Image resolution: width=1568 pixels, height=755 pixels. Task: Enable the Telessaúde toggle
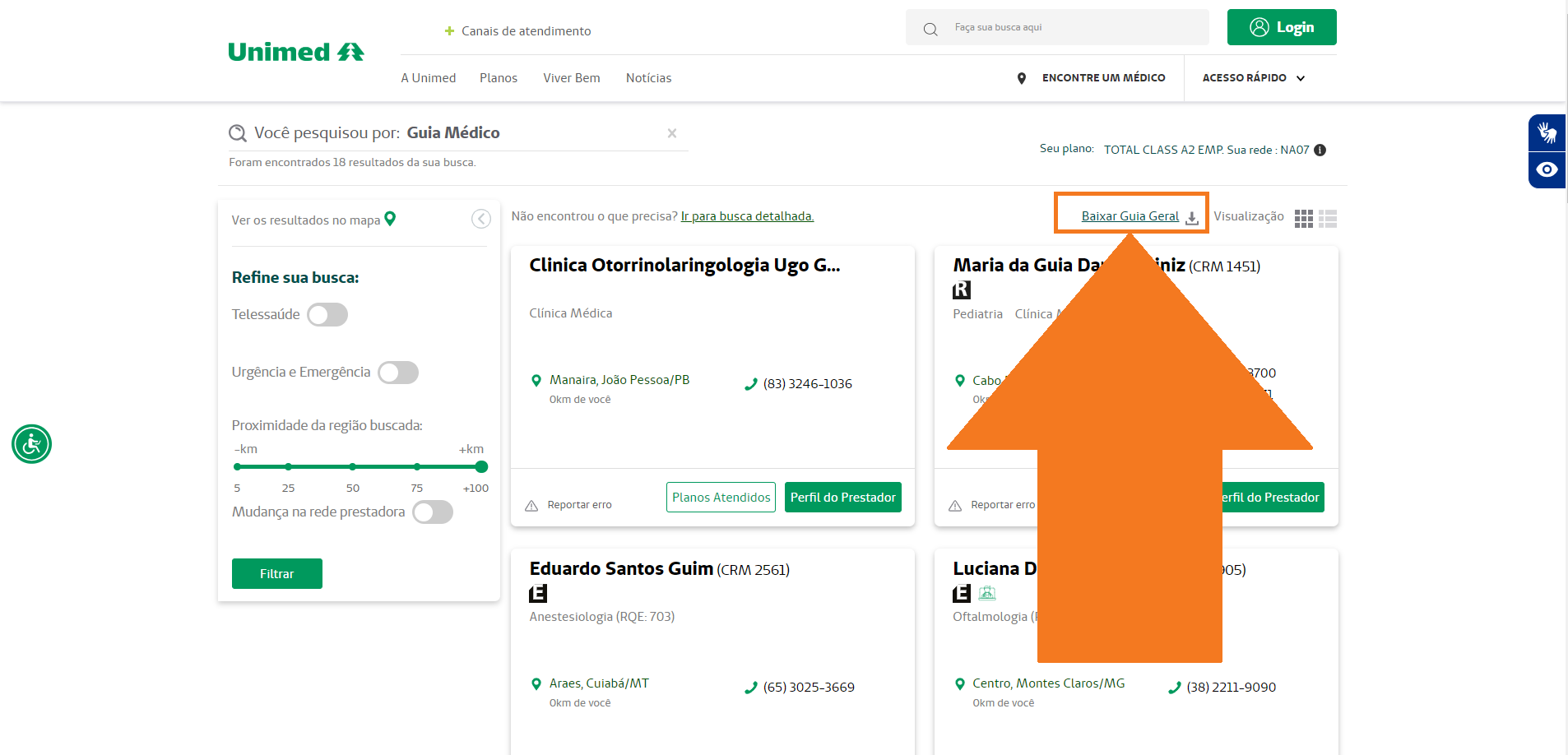click(327, 315)
